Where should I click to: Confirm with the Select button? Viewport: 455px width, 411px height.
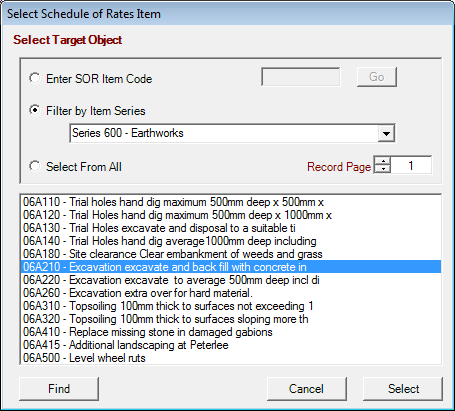[403, 389]
